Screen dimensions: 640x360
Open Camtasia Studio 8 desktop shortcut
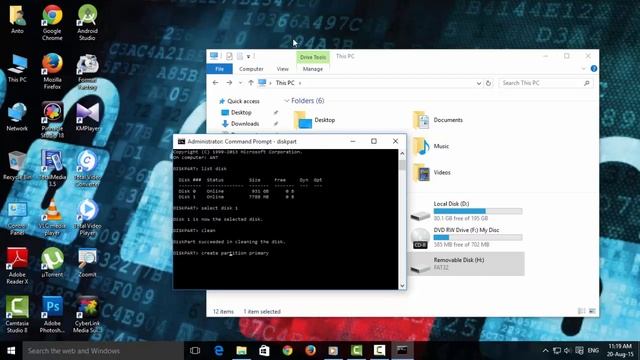click(x=17, y=315)
